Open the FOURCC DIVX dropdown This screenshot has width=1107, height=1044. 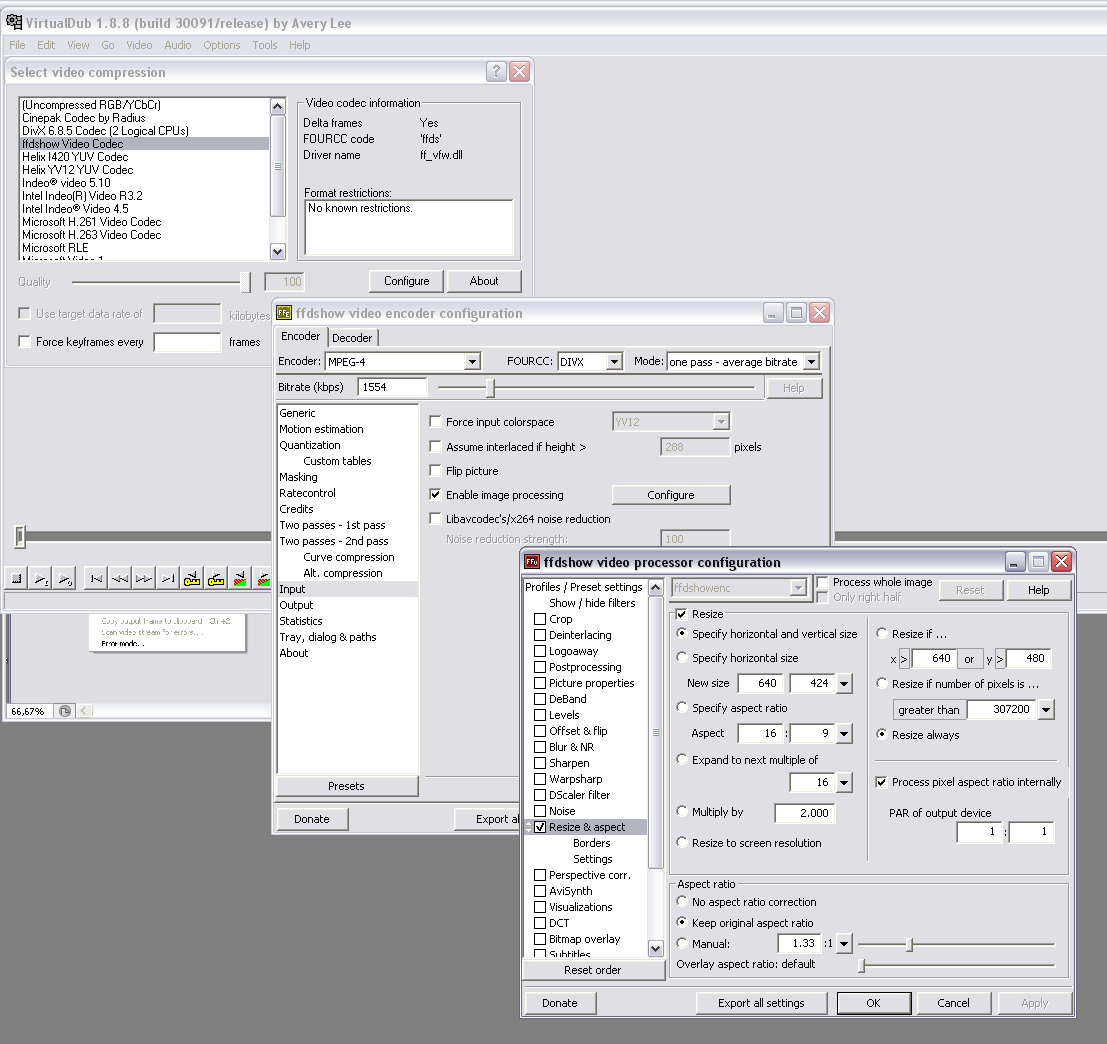614,362
